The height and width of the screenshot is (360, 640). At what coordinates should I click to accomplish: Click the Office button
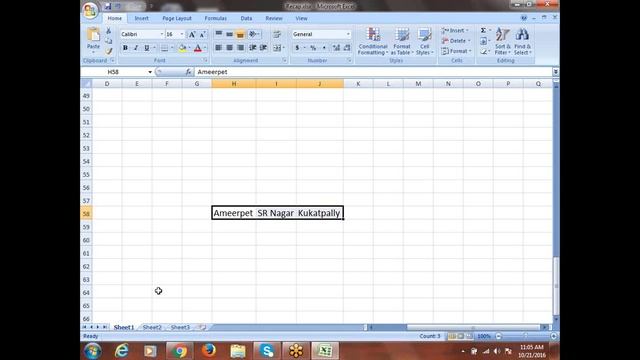point(90,11)
